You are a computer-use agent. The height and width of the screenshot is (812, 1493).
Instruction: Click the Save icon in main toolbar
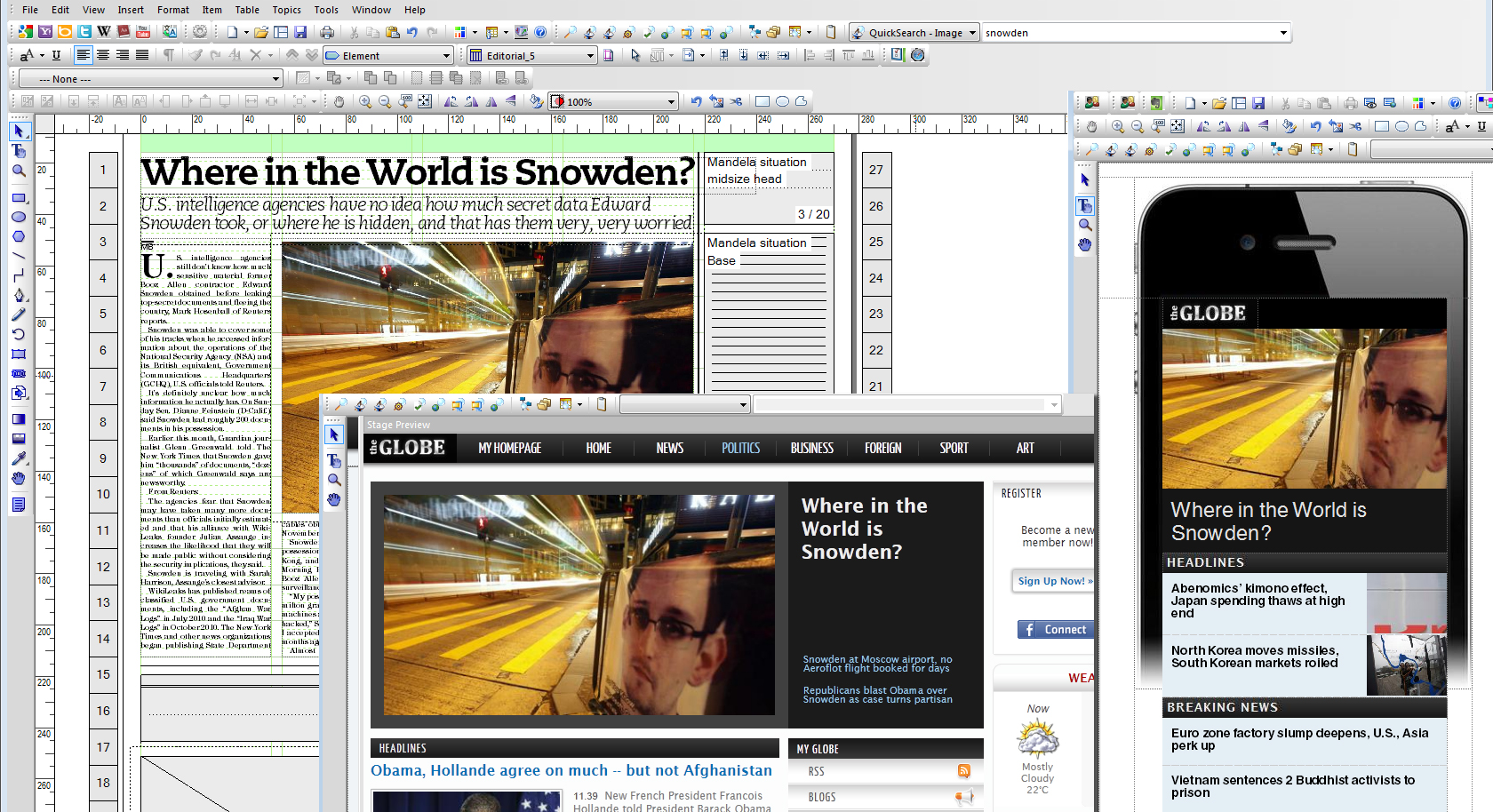click(300, 33)
